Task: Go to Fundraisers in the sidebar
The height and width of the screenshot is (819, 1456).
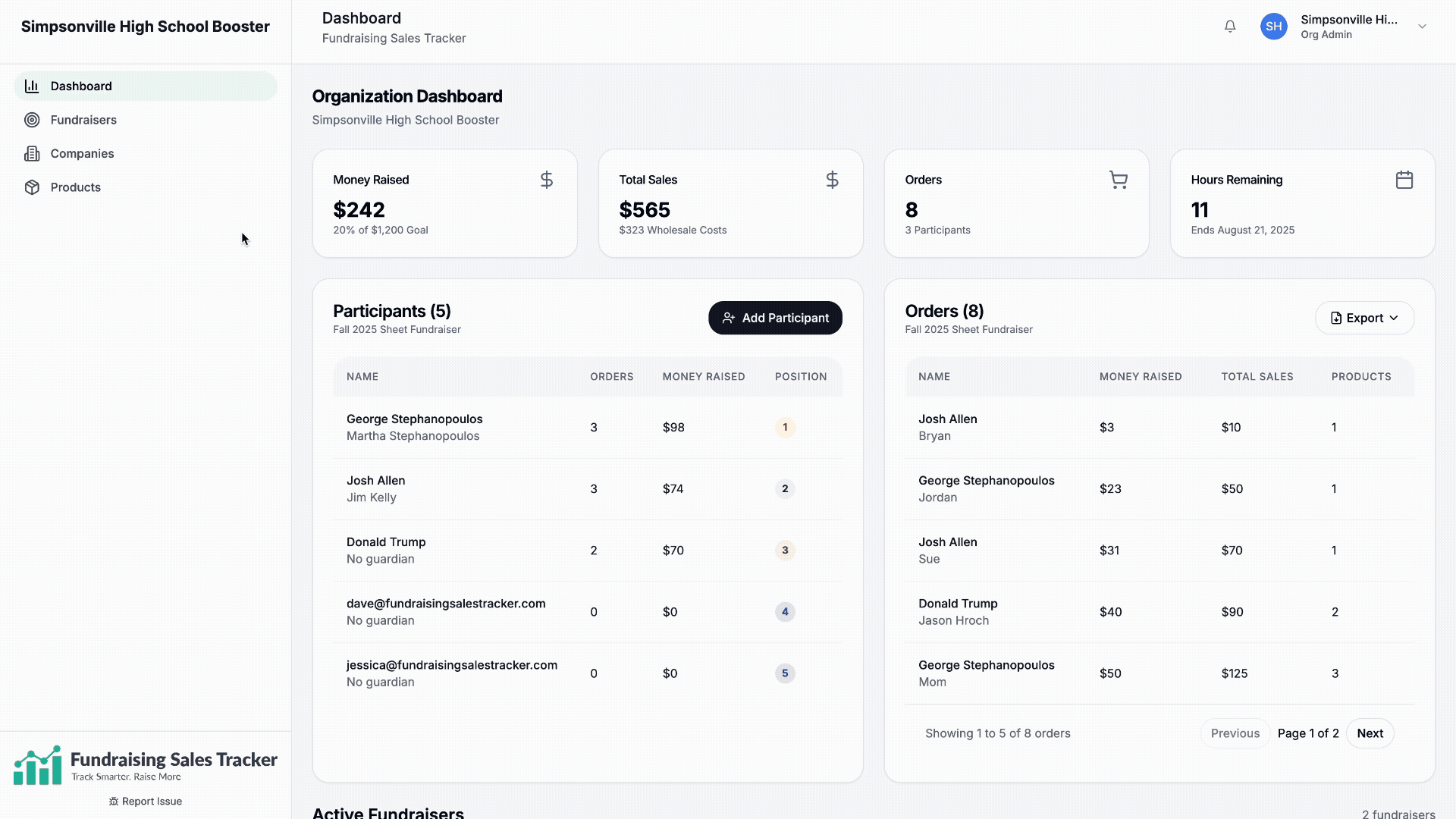Action: [x=83, y=120]
